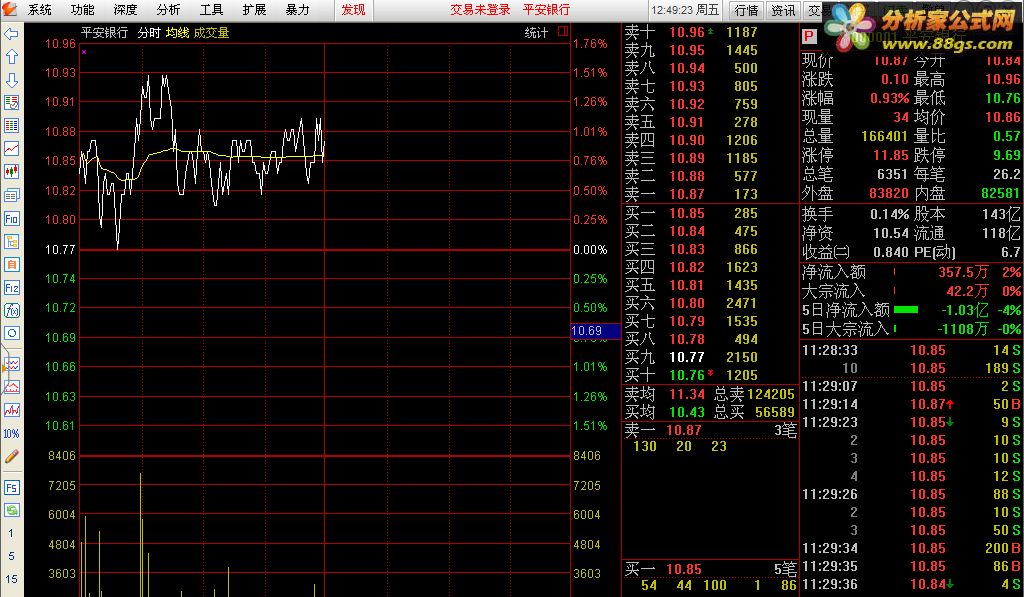
Task: Click the 卖十 10.96 order book row
Action: (710, 32)
